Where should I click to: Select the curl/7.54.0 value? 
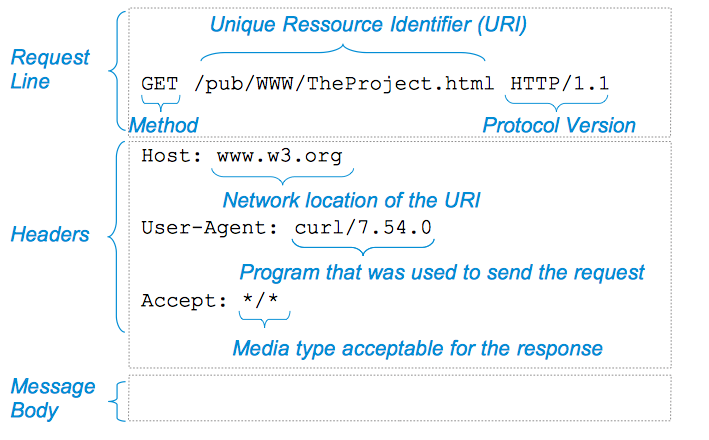[363, 228]
